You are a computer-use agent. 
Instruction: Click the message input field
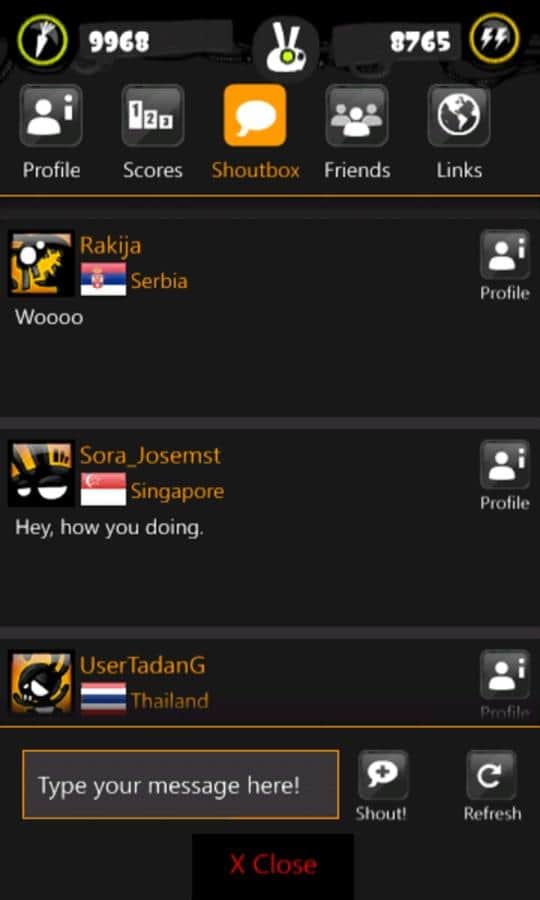pos(181,785)
